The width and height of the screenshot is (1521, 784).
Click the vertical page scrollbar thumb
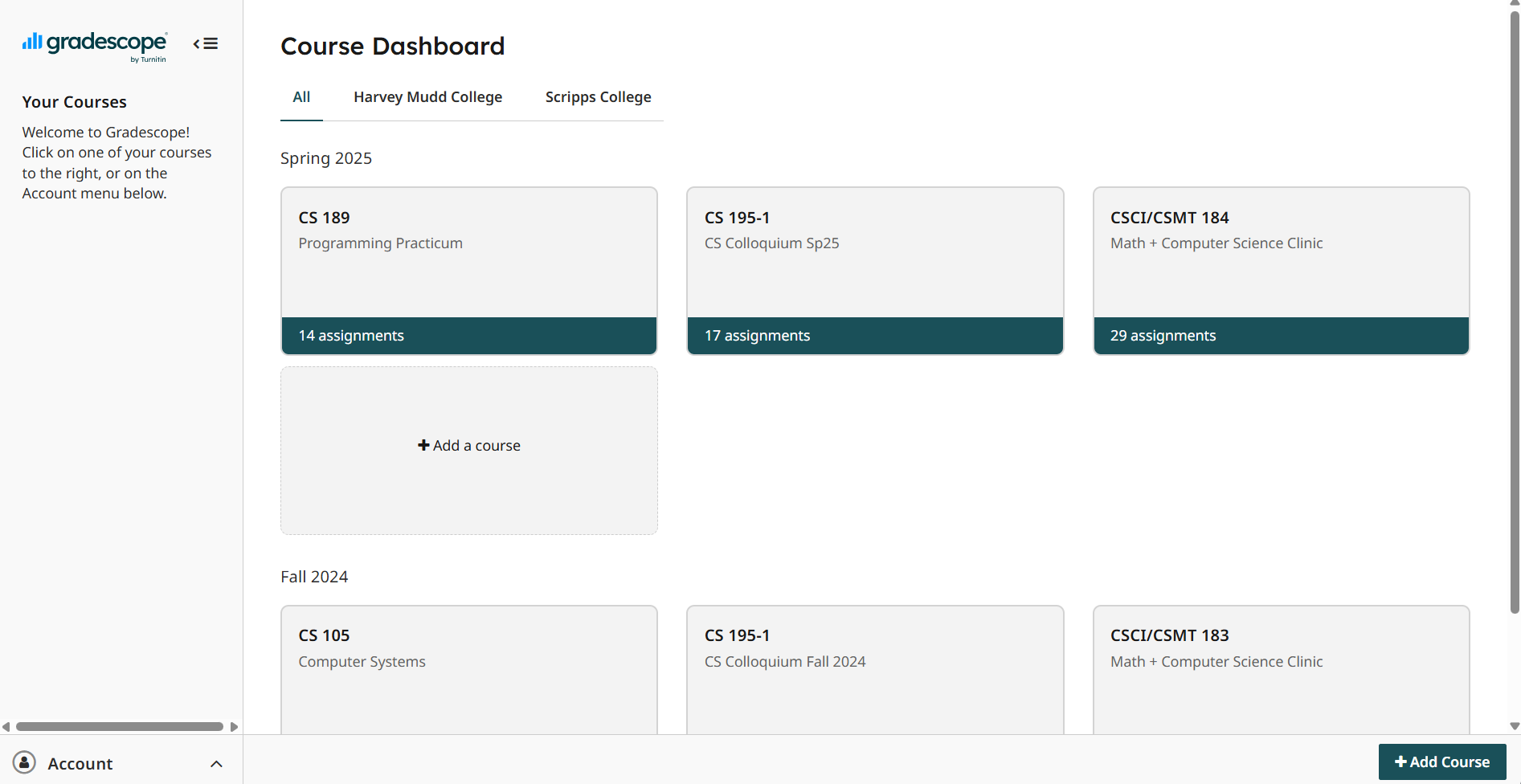pos(1515,312)
